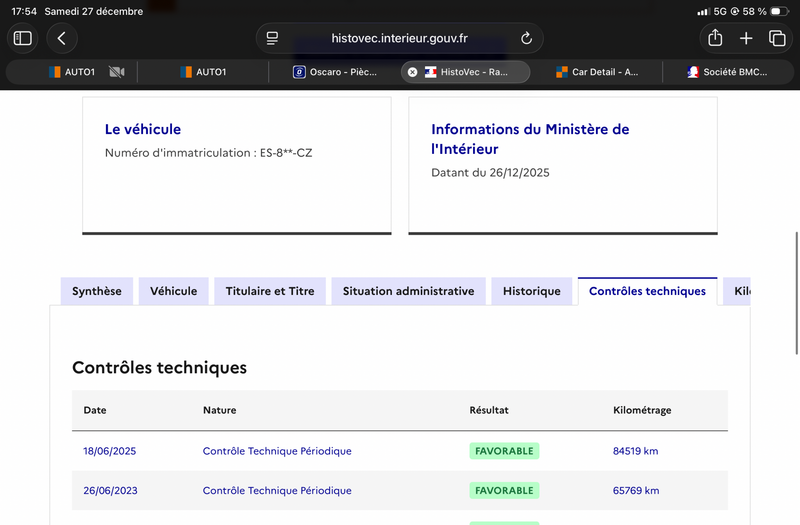This screenshot has width=800, height=525.
Task: Open the Véhicule tab
Action: coord(174,291)
